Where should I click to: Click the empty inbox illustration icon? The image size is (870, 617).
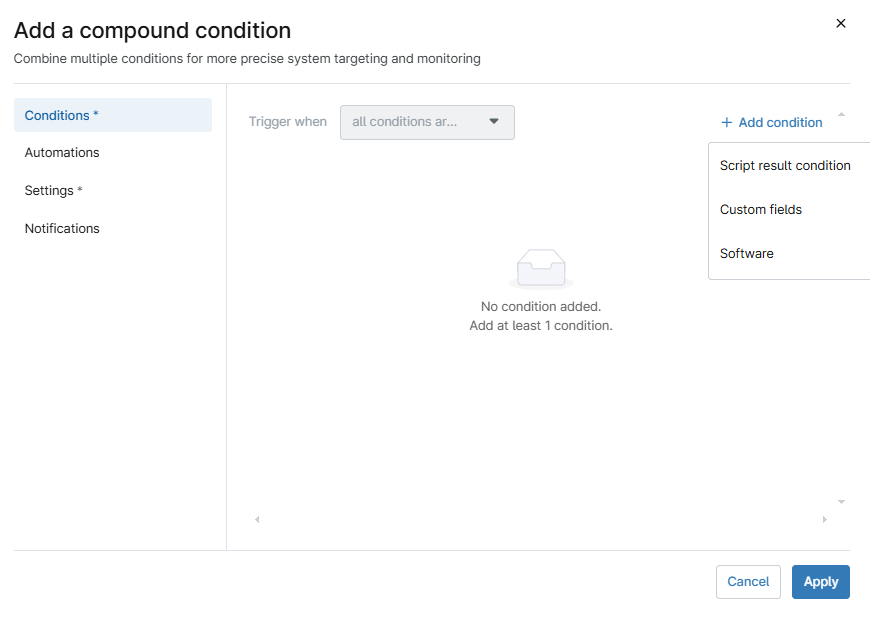click(x=541, y=267)
